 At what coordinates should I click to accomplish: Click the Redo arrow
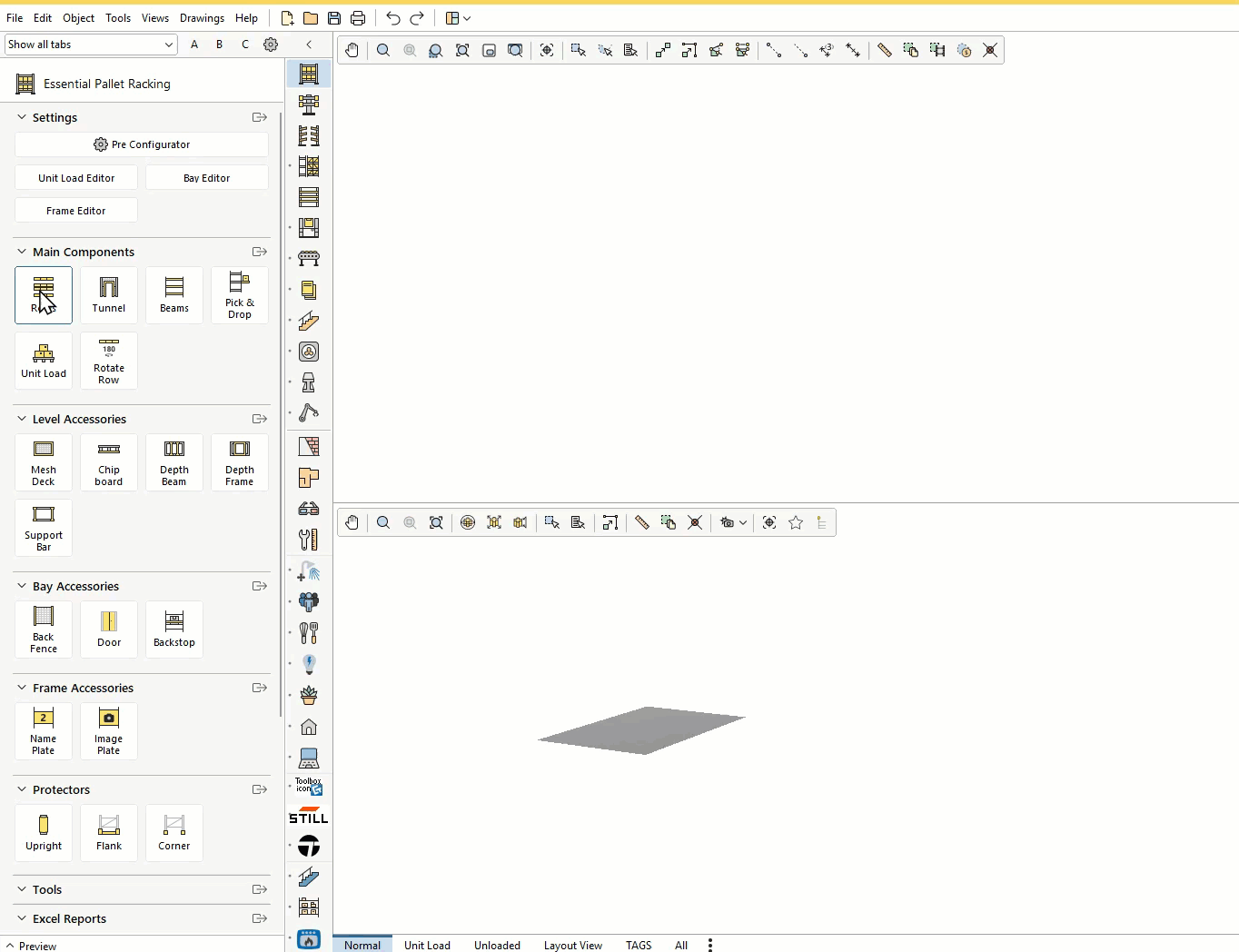(417, 18)
